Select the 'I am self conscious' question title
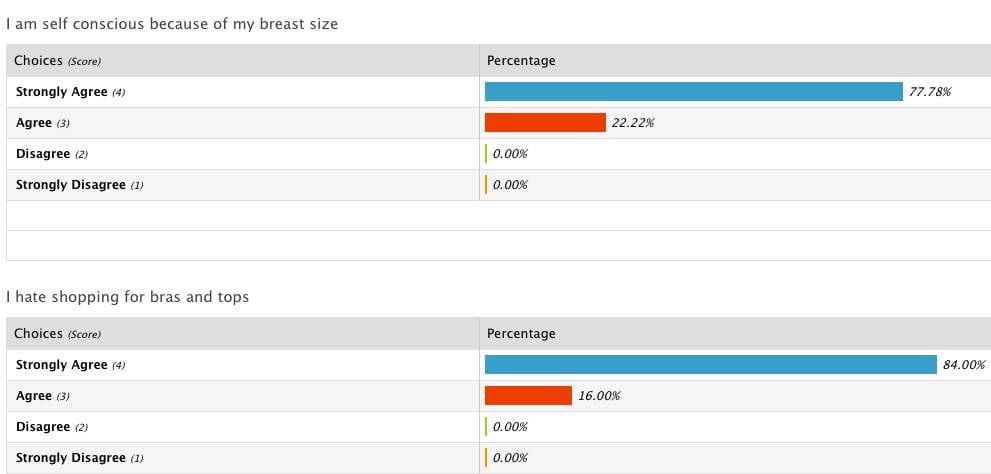Image resolution: width=991 pixels, height=474 pixels. click(x=172, y=24)
